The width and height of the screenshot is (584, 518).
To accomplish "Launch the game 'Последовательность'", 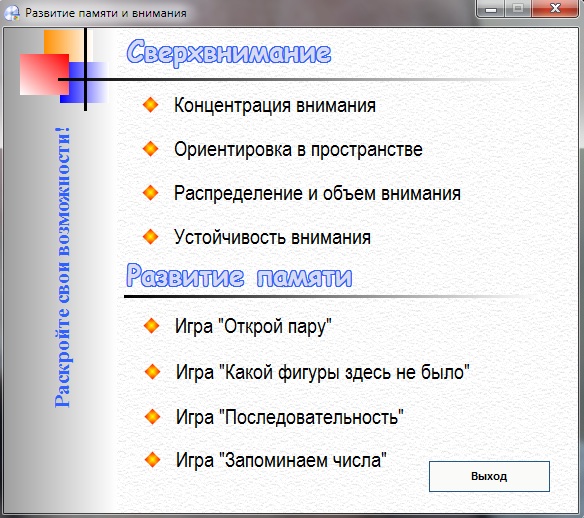I will coord(290,417).
